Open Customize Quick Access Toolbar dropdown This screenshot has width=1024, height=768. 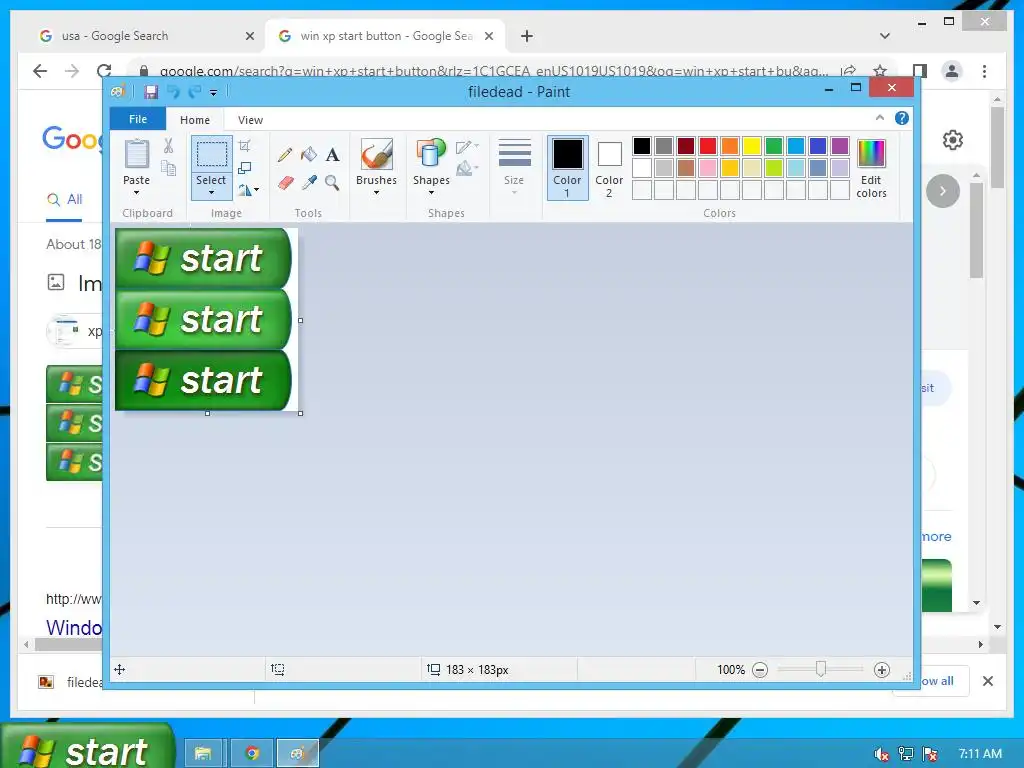coord(214,93)
